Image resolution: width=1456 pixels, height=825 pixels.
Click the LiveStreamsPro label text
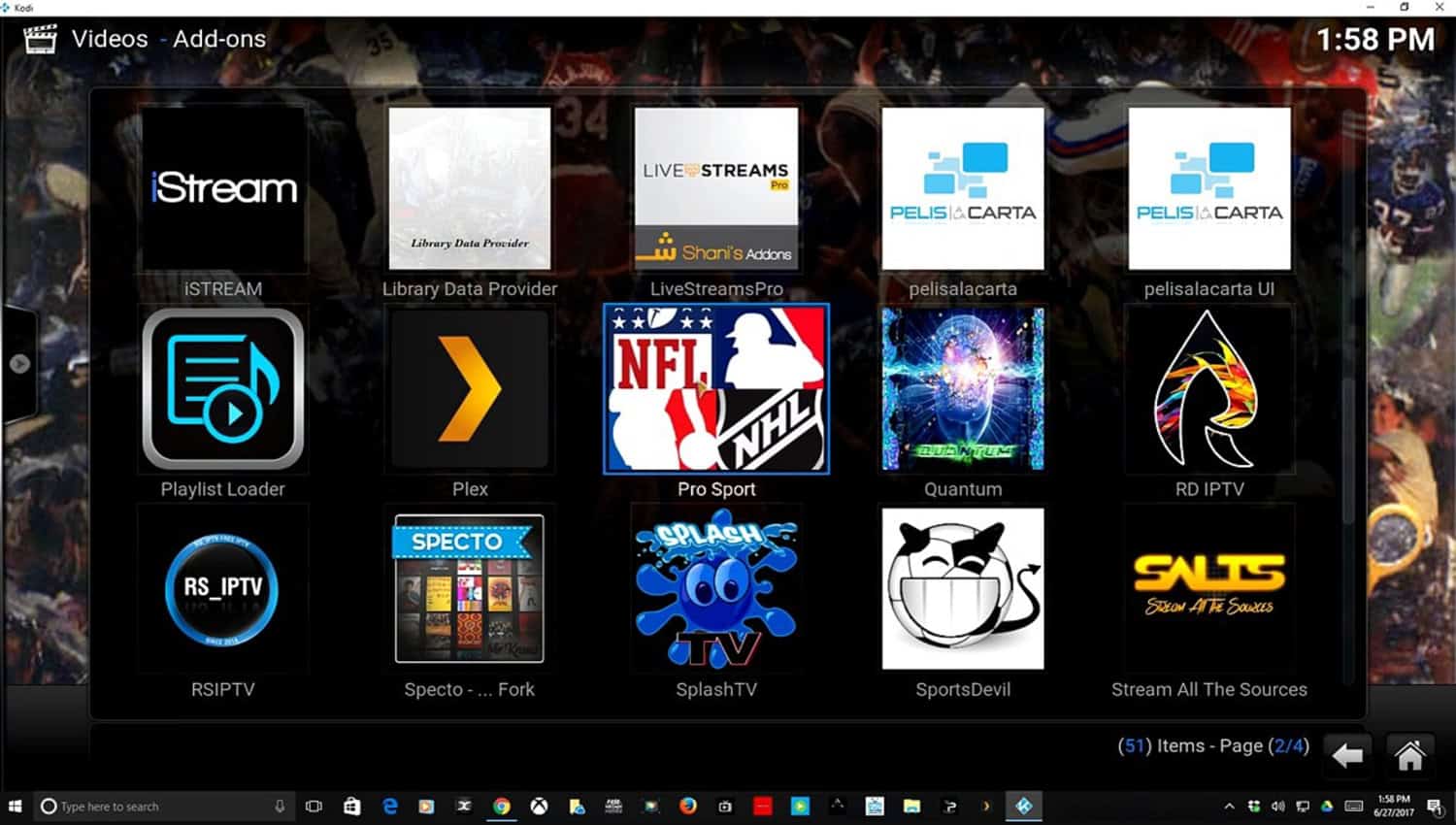716,289
